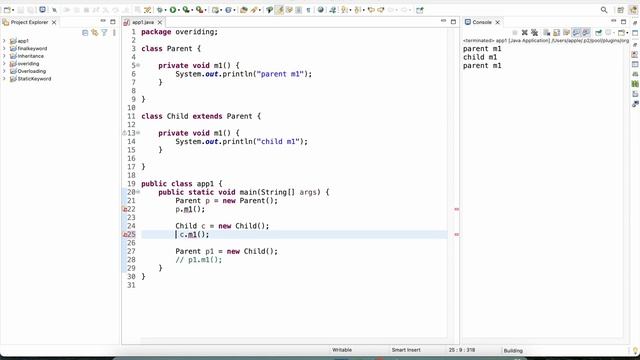This screenshot has height=360, width=640.
Task: Click the error marker beside line 25 in overview ruler
Action: coord(457,235)
